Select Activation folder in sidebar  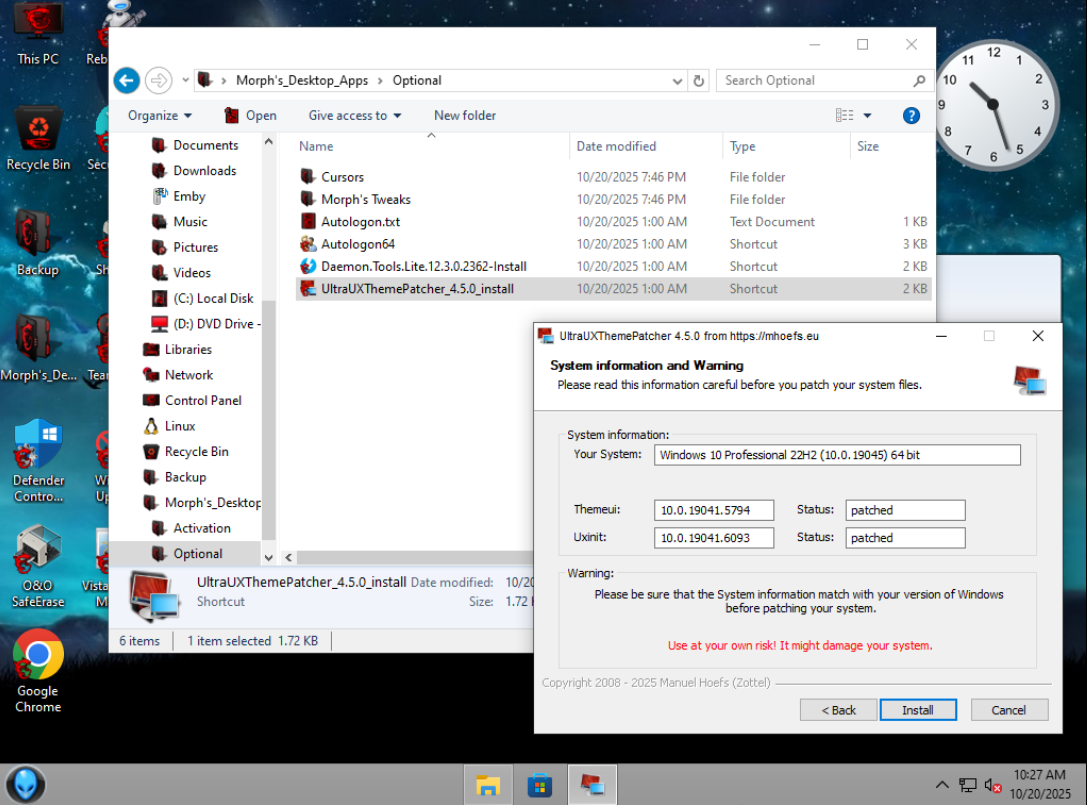[202, 528]
